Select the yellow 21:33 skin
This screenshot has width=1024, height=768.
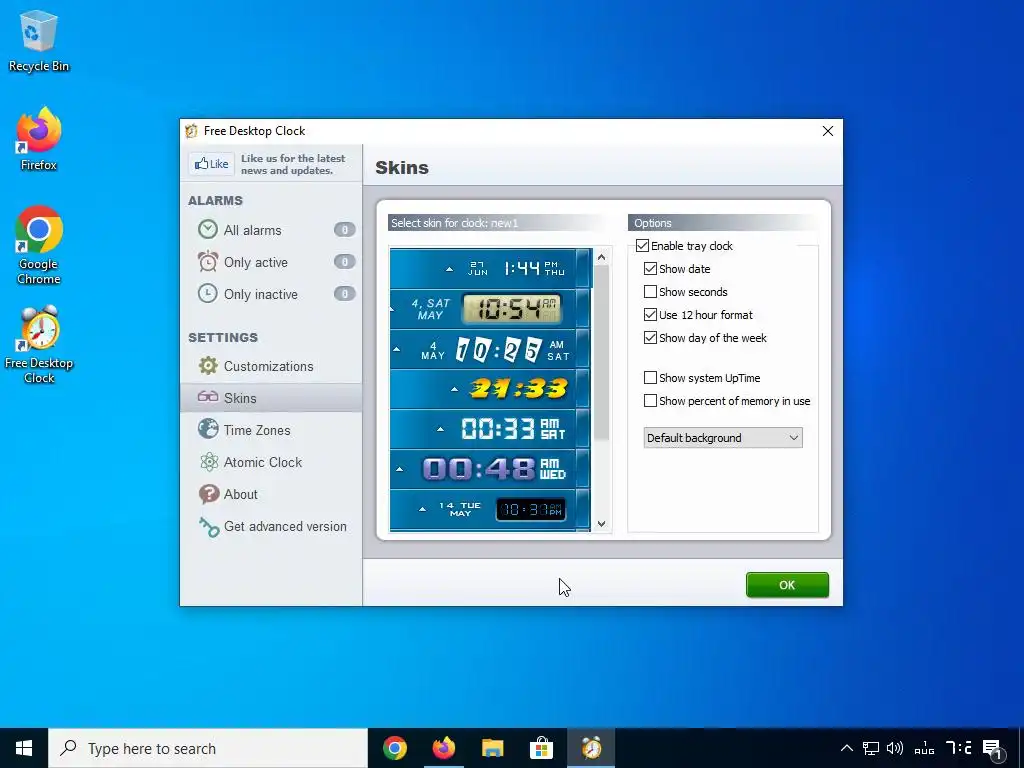tap(490, 389)
